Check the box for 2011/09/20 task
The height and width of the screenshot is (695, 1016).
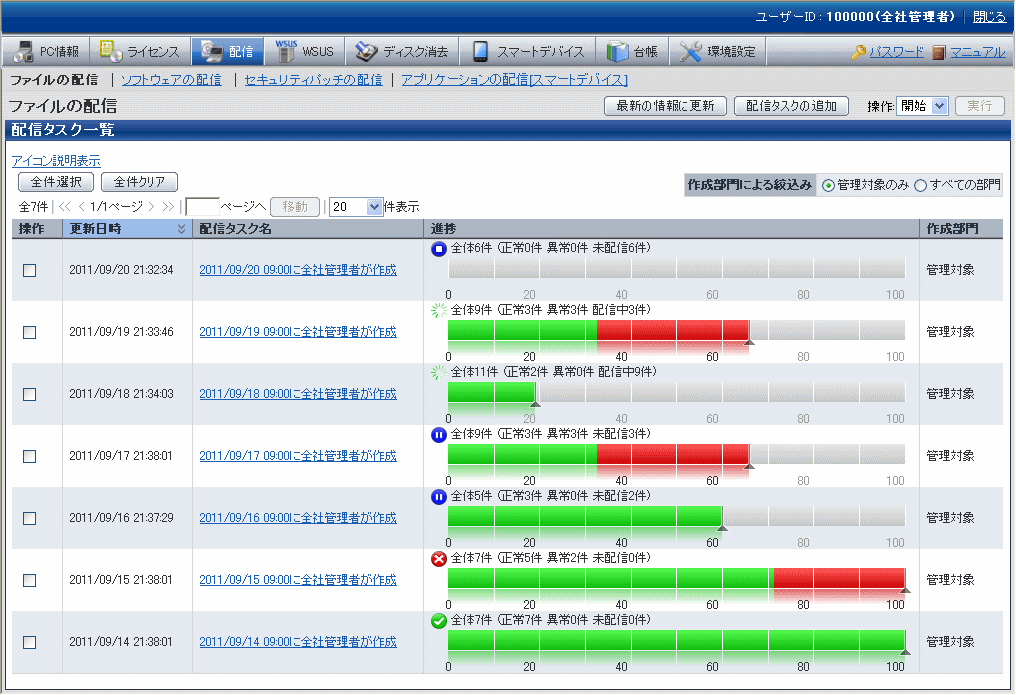click(x=30, y=270)
